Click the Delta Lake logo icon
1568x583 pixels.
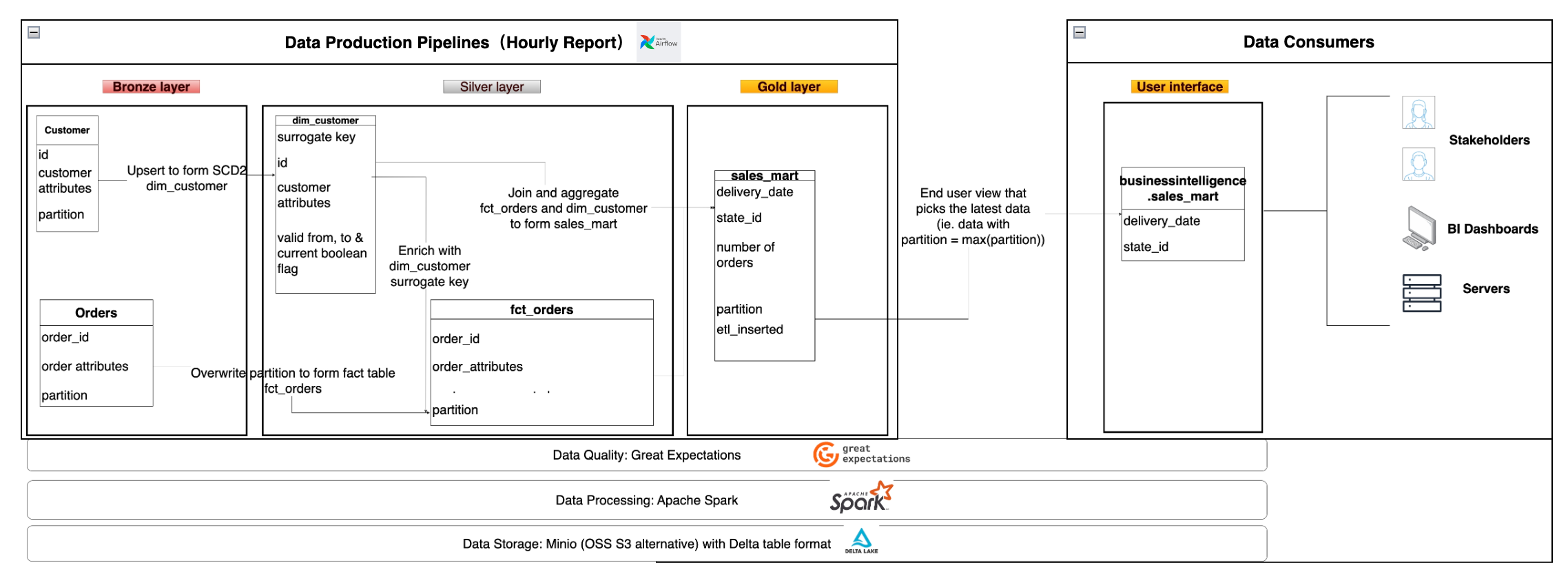coord(861,541)
